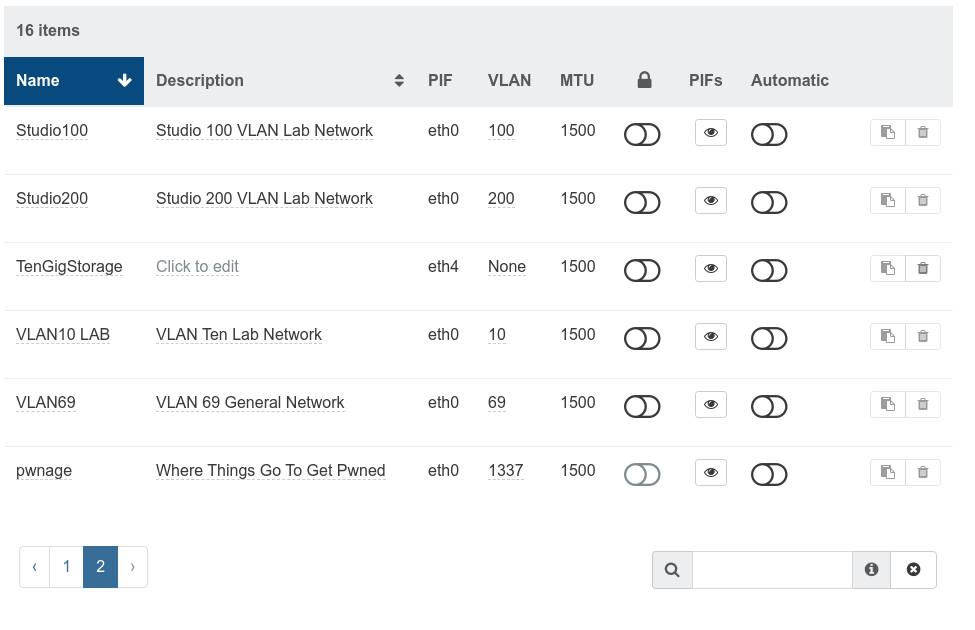
Task: Go to next page with right chevron
Action: click(x=132, y=567)
